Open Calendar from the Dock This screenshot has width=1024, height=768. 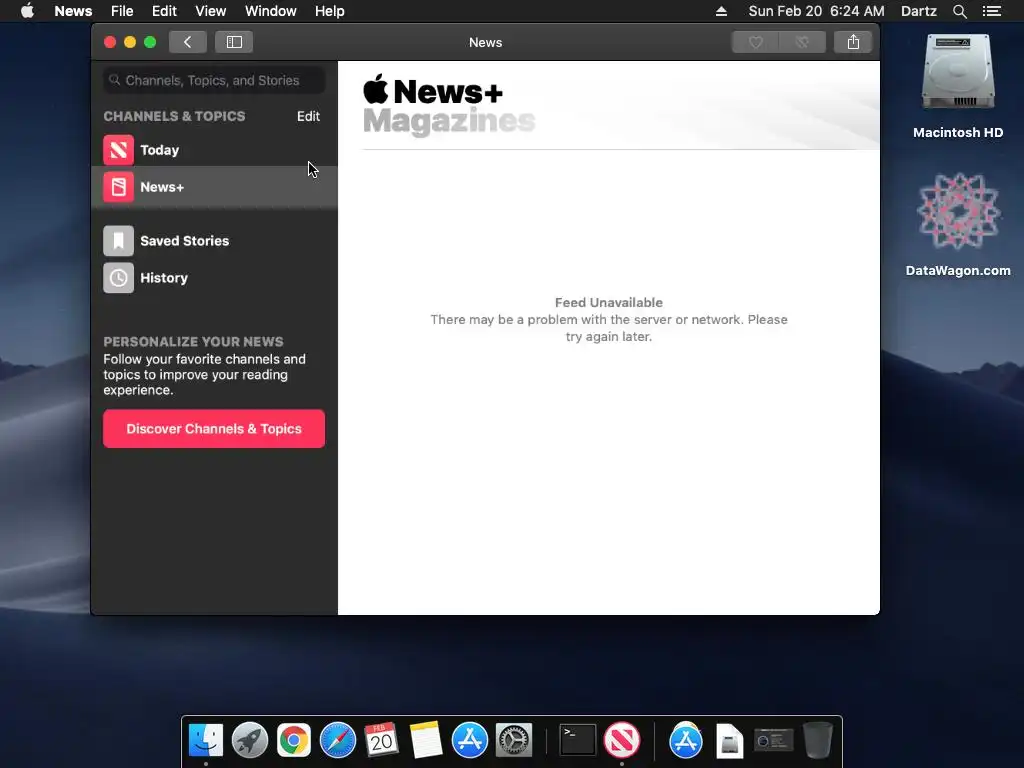[381, 741]
